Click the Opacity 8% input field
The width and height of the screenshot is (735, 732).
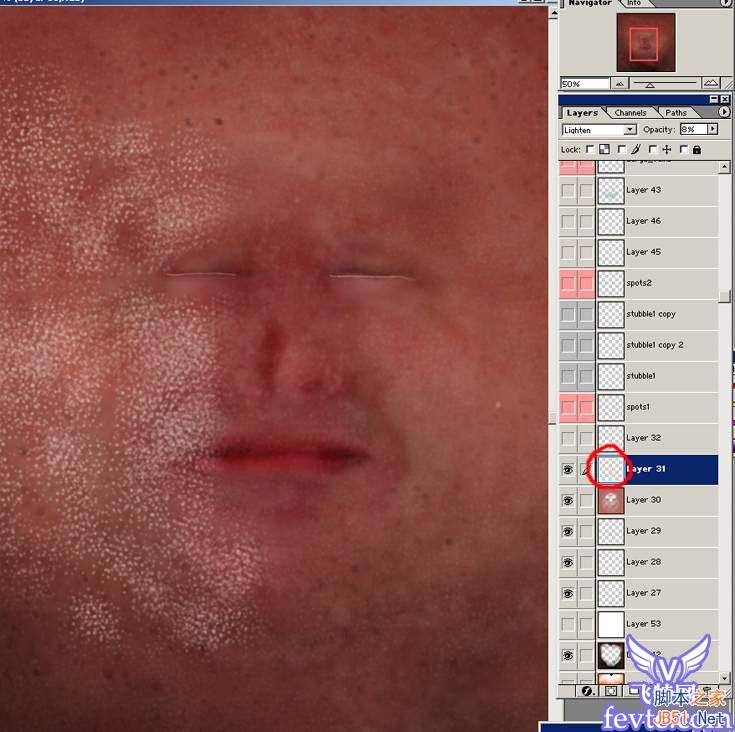(x=694, y=129)
